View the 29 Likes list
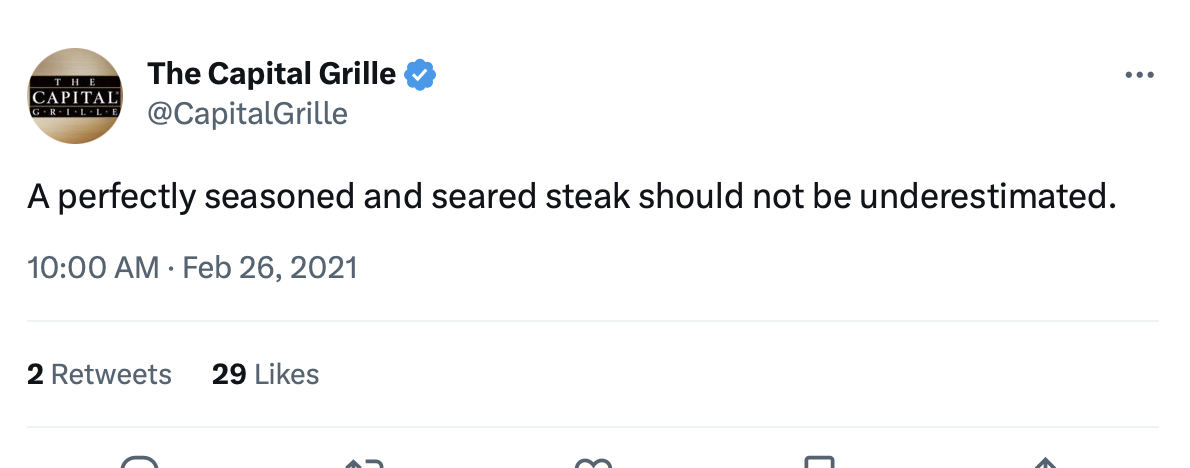 click(265, 374)
